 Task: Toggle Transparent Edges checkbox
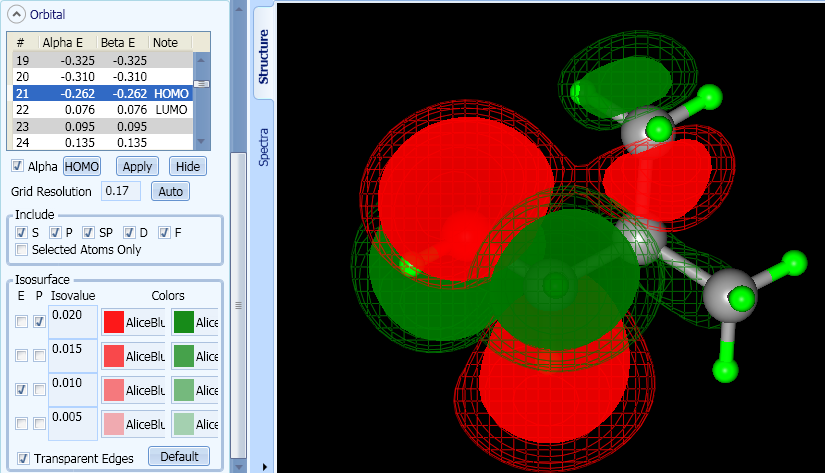(23, 458)
